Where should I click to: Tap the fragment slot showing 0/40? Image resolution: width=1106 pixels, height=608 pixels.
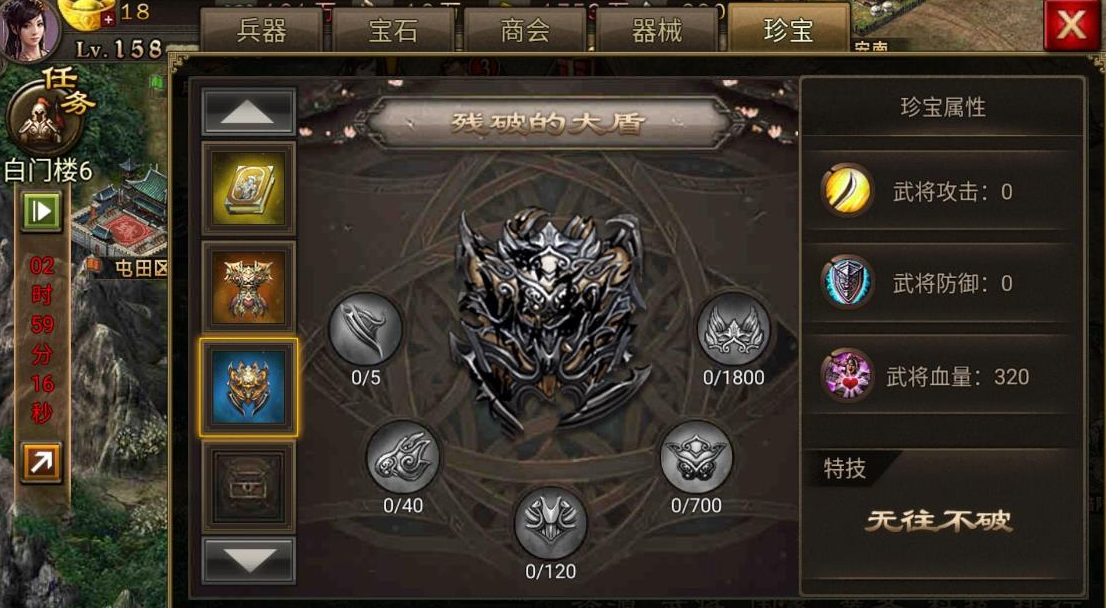(x=403, y=457)
